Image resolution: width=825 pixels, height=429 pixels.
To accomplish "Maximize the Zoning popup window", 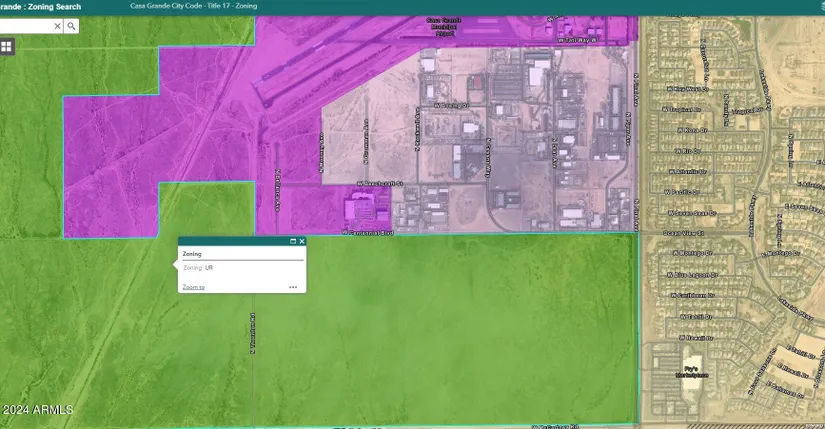I will pos(292,241).
